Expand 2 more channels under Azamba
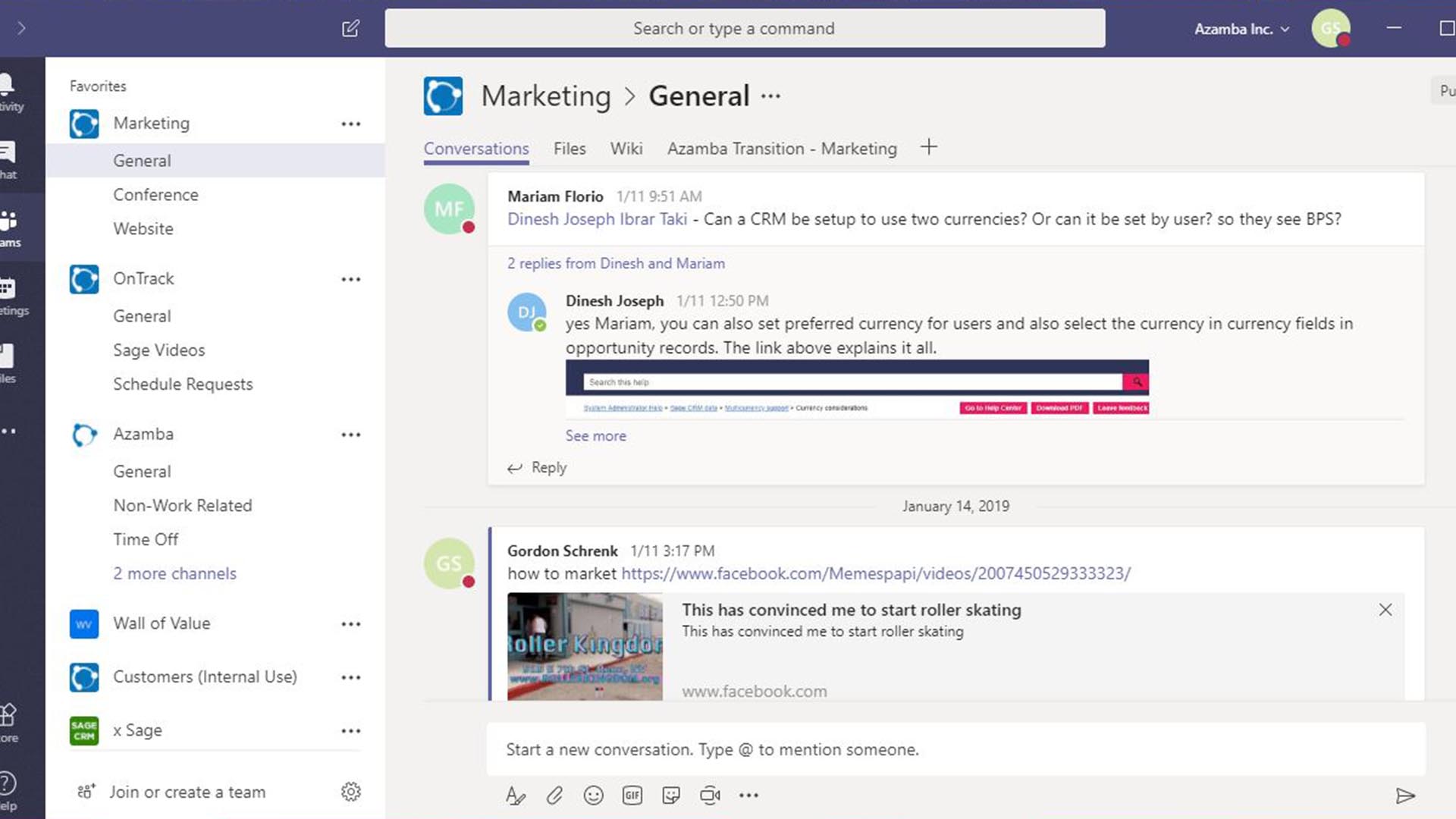This screenshot has width=1456, height=819. (175, 574)
